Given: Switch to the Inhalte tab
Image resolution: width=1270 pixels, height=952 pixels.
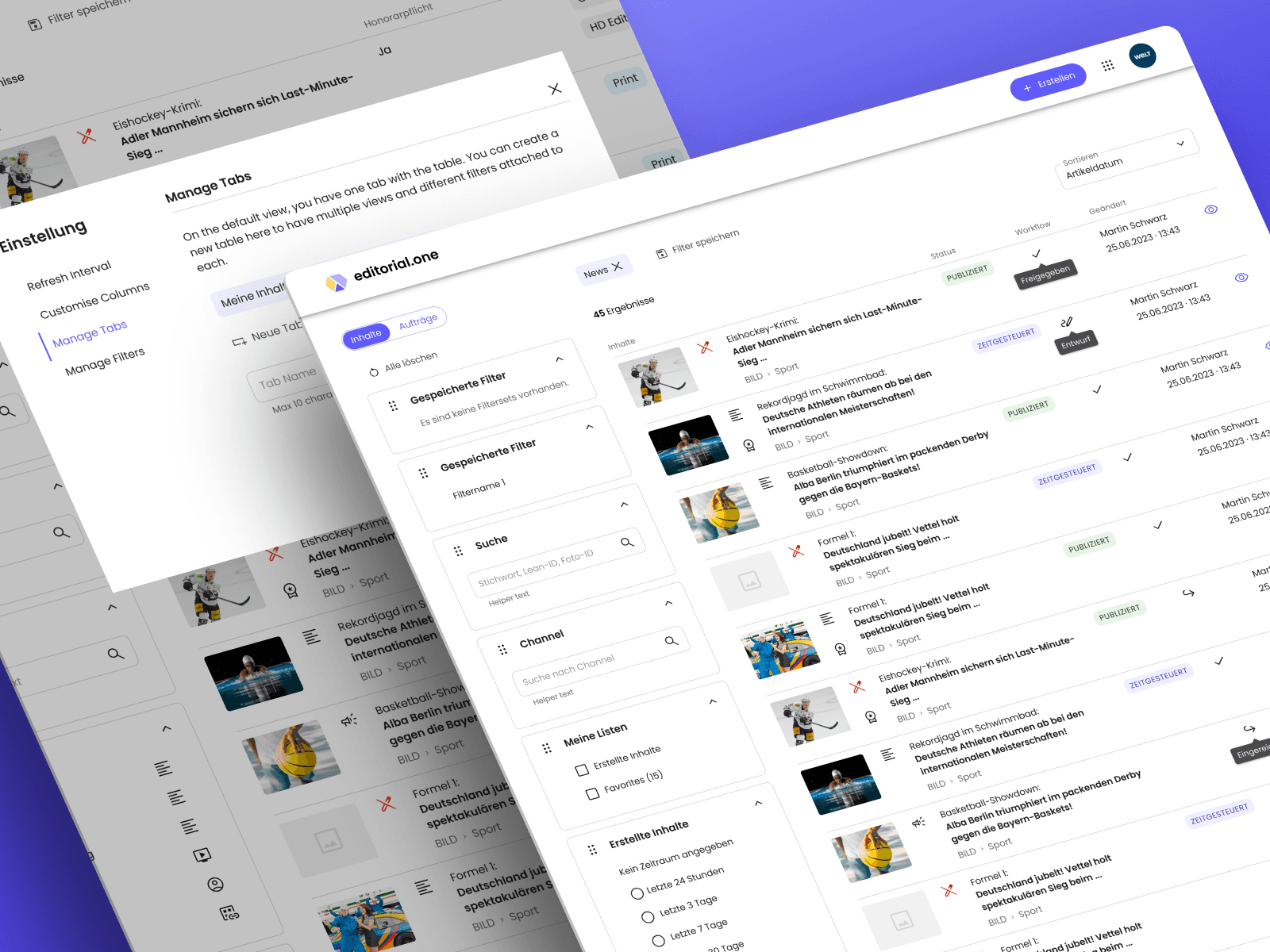Looking at the screenshot, I should 367,336.
